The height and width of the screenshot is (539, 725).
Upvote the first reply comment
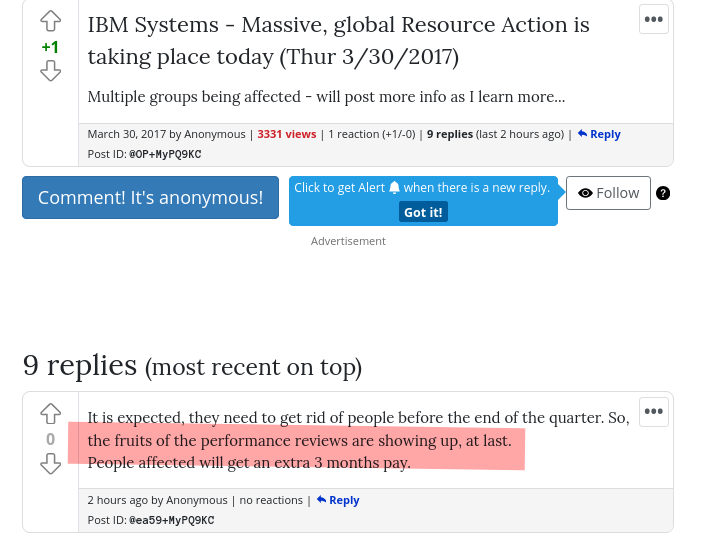pyautogui.click(x=50, y=414)
